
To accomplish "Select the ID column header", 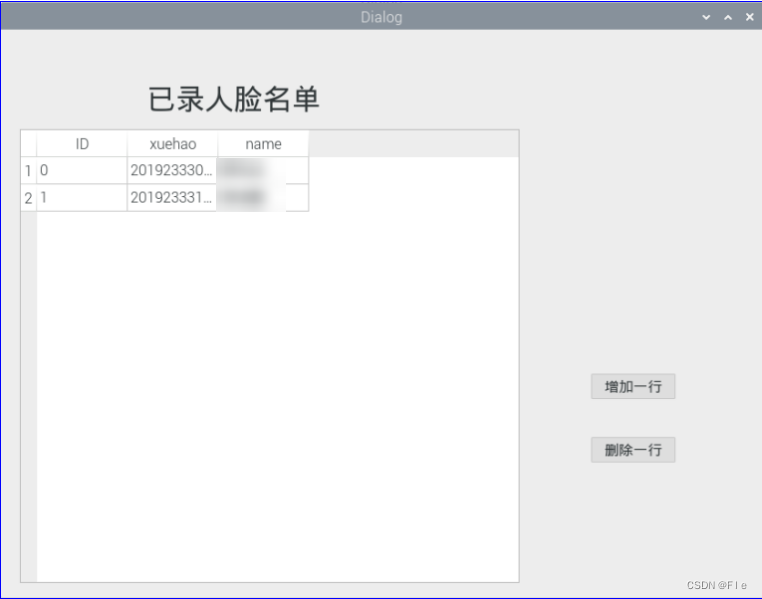I will (x=82, y=144).
